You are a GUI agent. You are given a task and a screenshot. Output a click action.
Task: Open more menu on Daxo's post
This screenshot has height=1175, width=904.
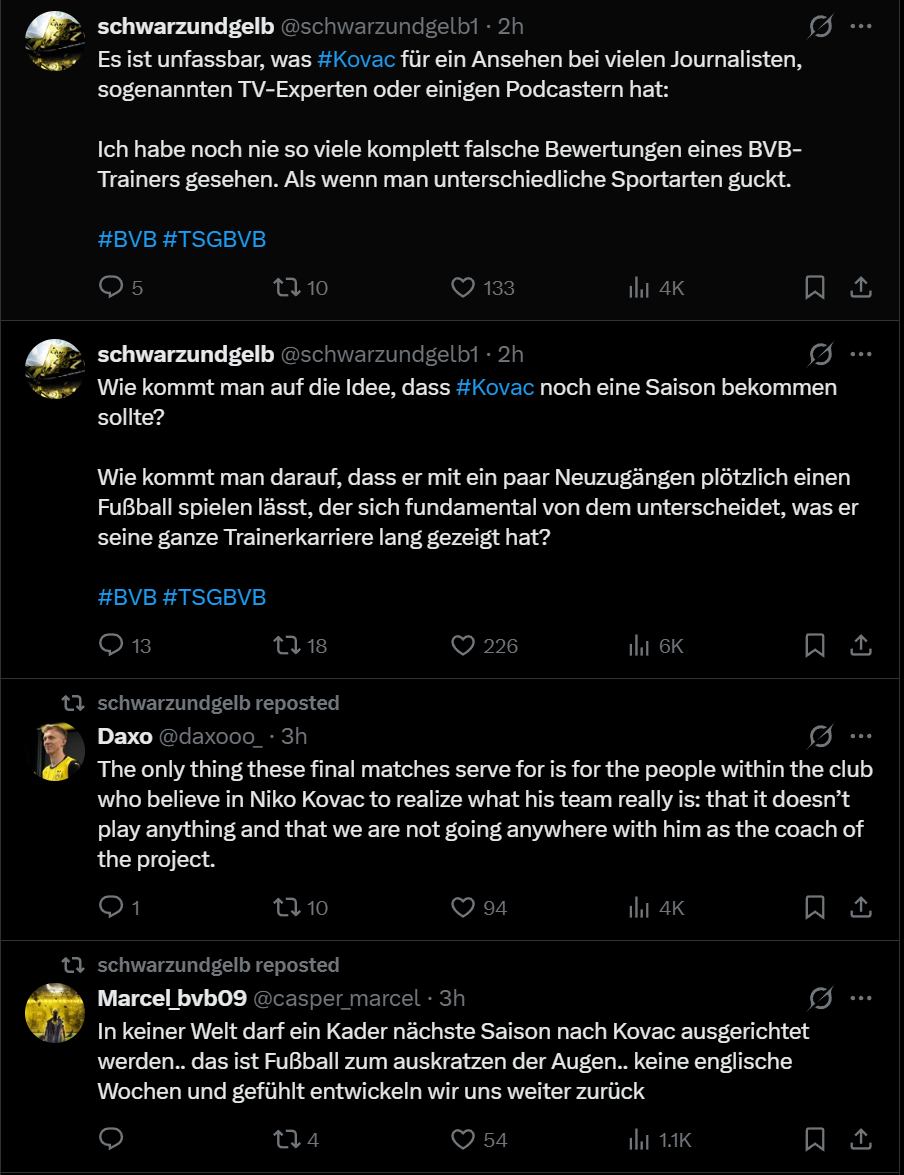(860, 737)
